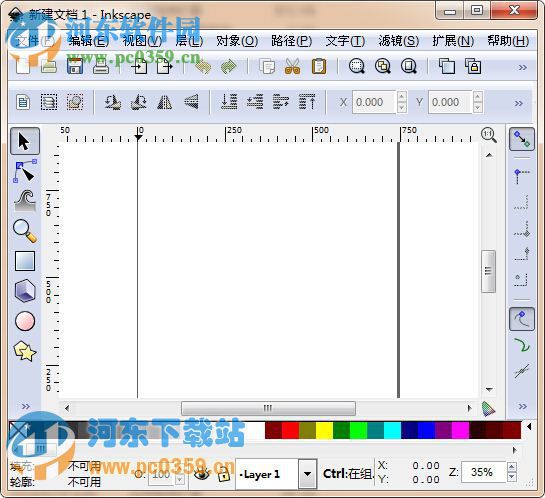This screenshot has width=545, height=498.
Task: Open the 文字(T) menu
Action: tap(345, 41)
